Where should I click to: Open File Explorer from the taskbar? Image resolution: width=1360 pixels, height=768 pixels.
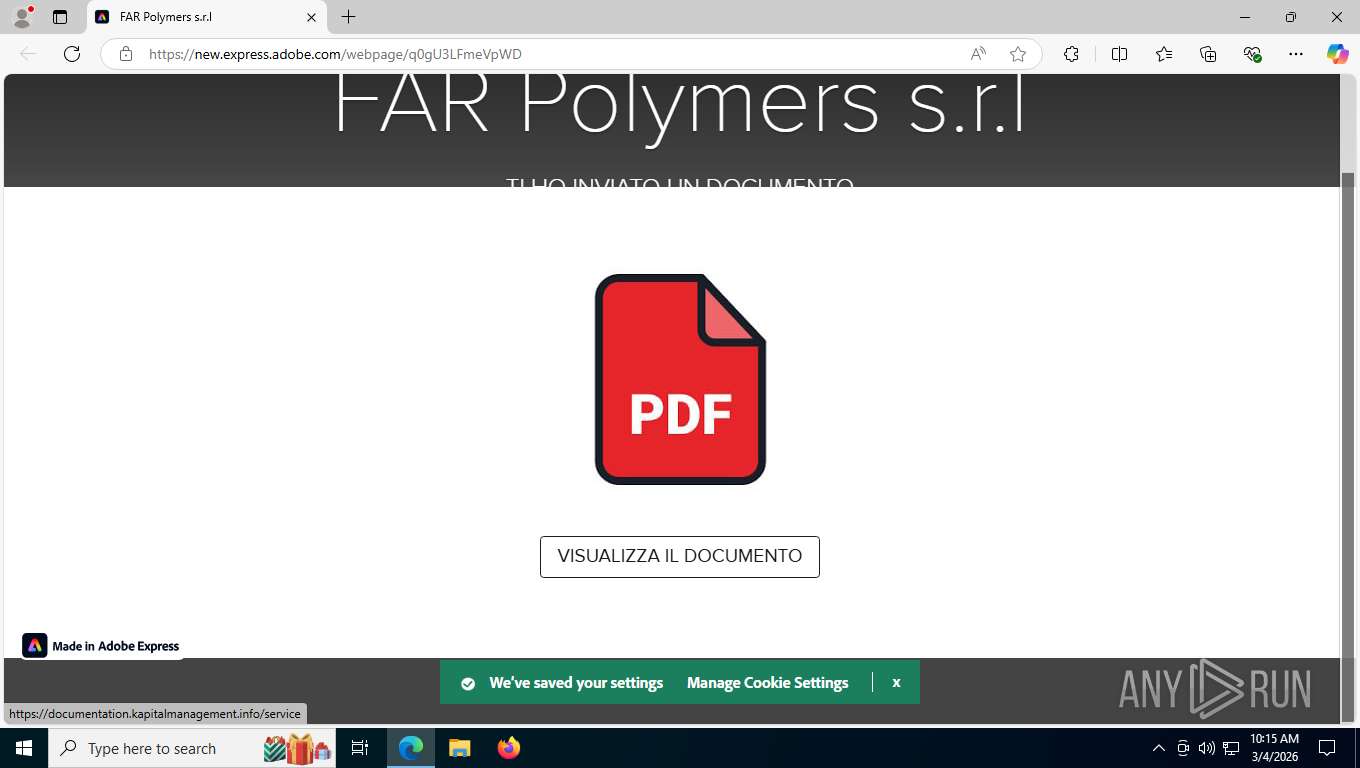[460, 748]
